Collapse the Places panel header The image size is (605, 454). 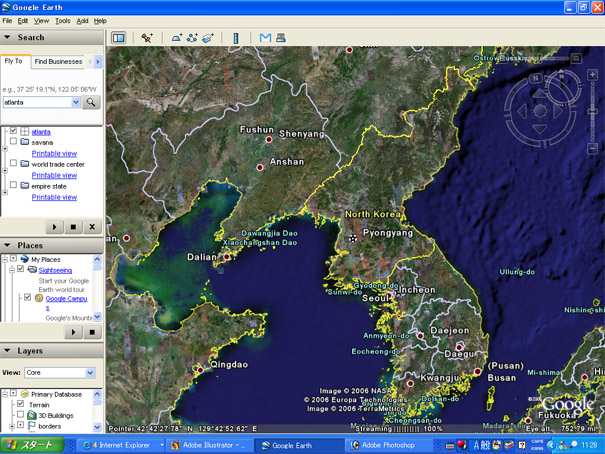pos(52,245)
